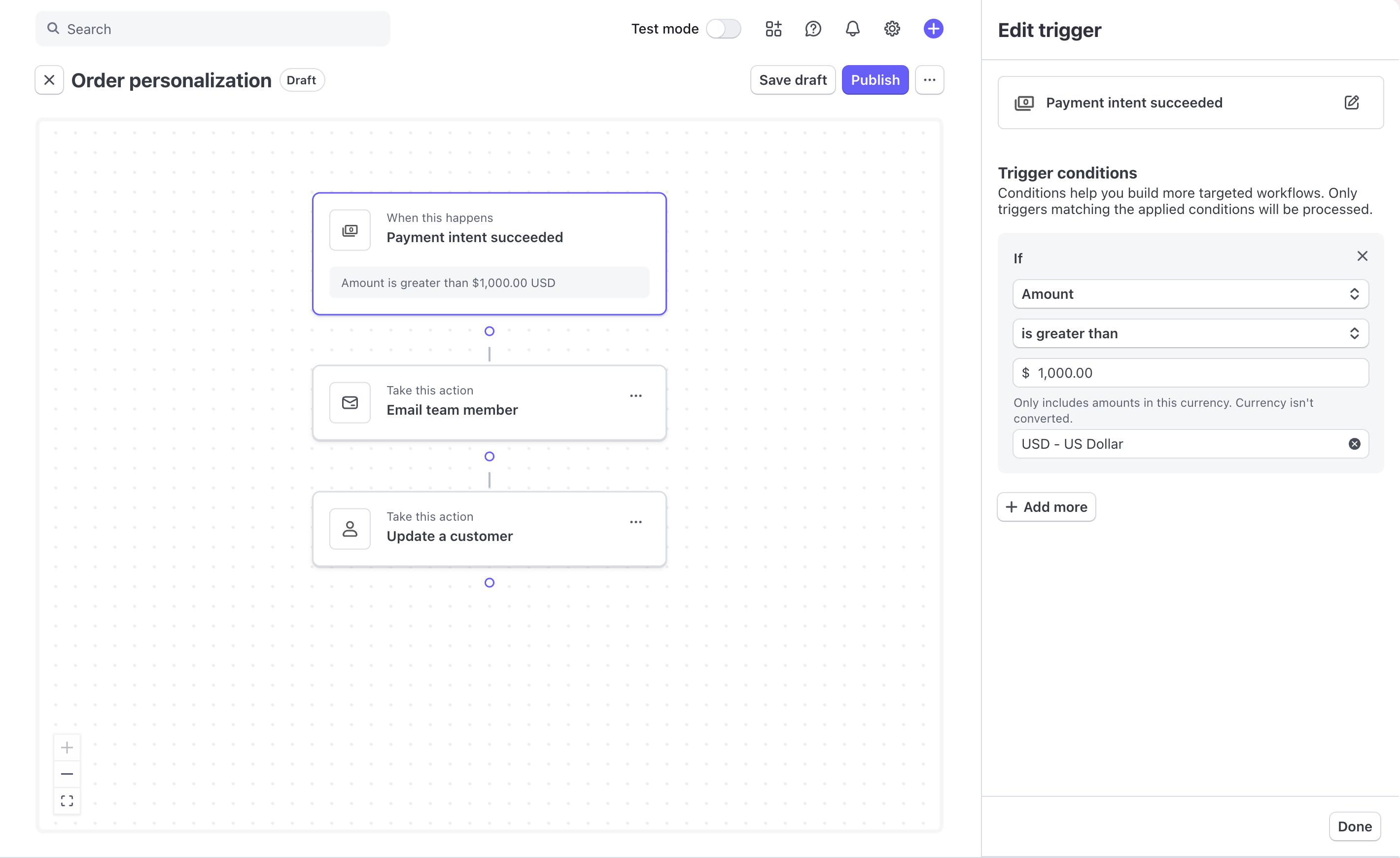Open the Amount condition dropdown
Viewport: 1400px width, 858px height.
pyautogui.click(x=1190, y=294)
